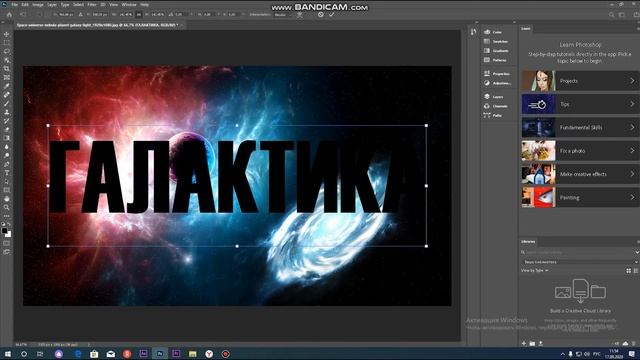Expand the Fix a photo chevron
The image size is (640, 360).
pos(632,151)
